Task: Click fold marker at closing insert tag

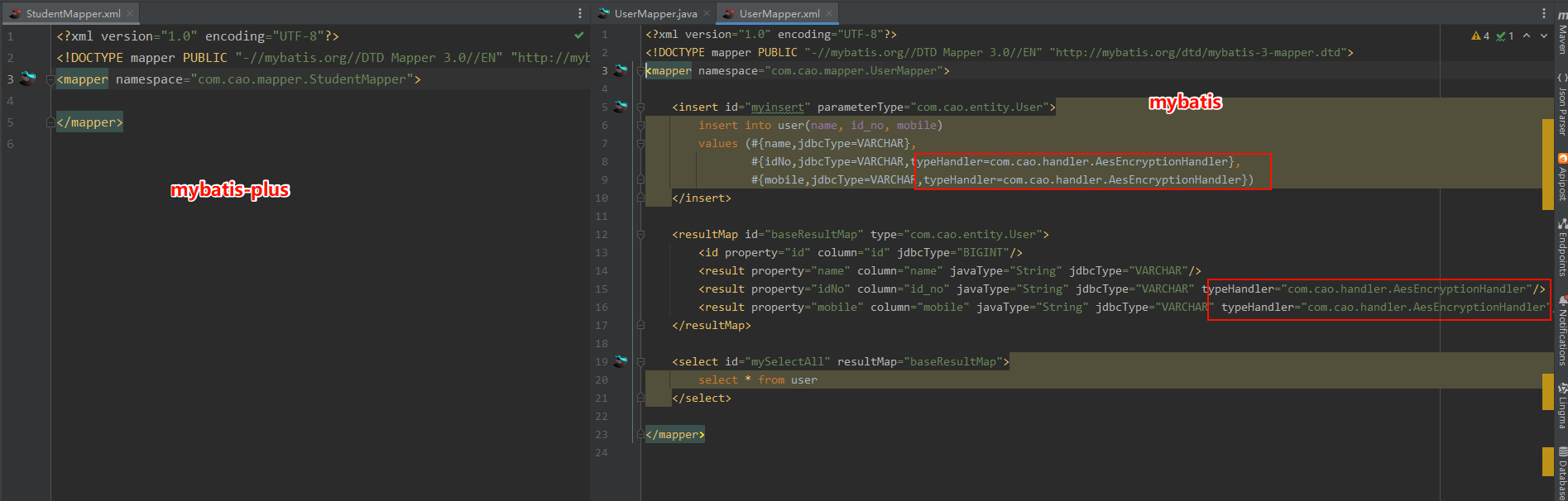Action: coord(640,198)
